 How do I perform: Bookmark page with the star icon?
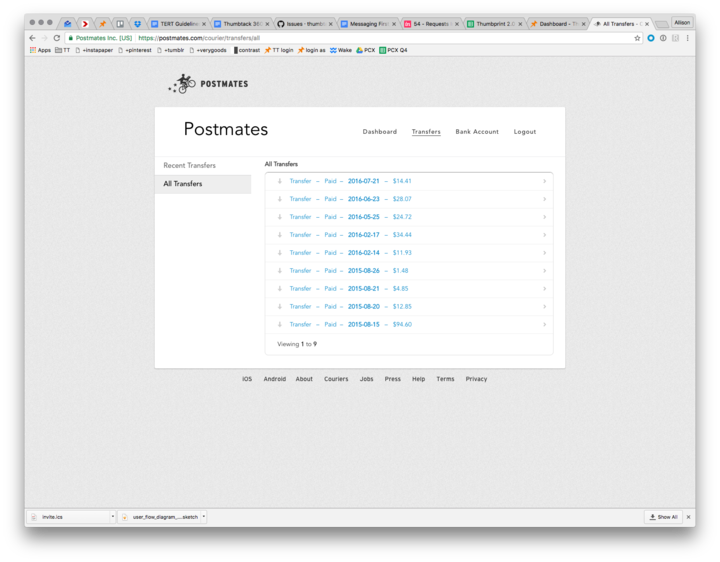[637, 38]
